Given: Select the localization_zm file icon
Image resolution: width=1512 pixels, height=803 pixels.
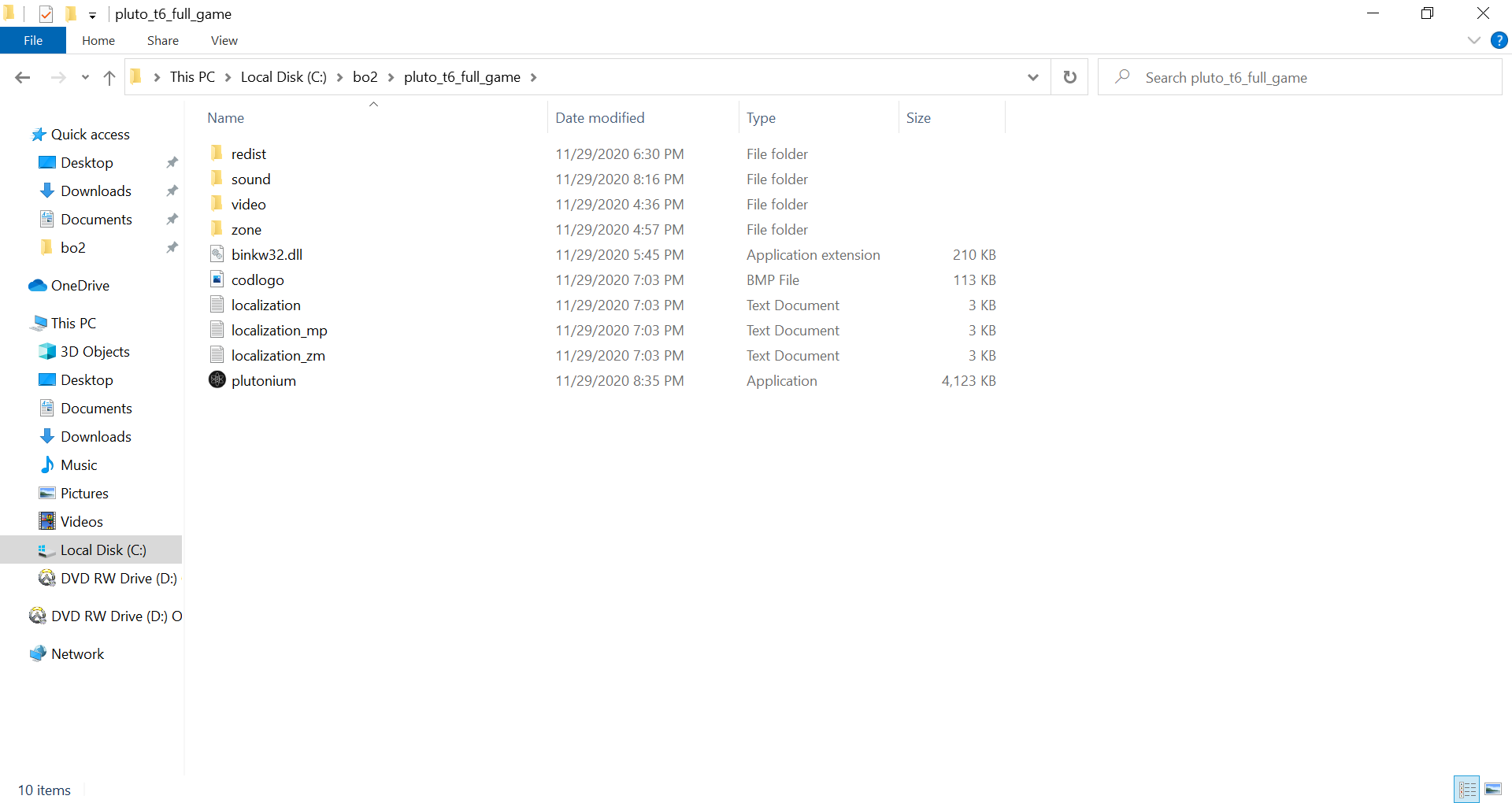Looking at the screenshot, I should click(x=217, y=354).
